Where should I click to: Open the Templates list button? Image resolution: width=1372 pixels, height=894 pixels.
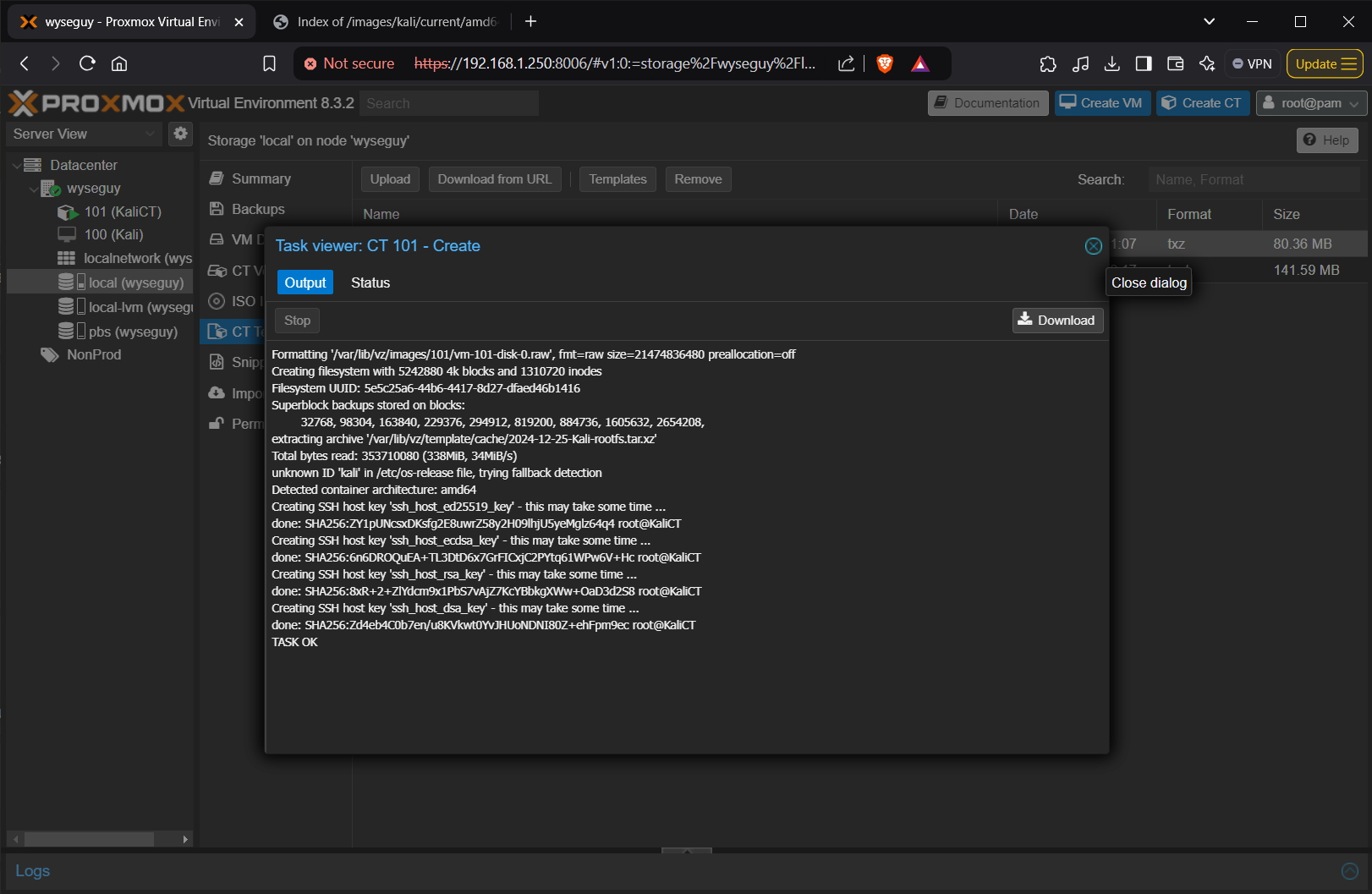617,179
